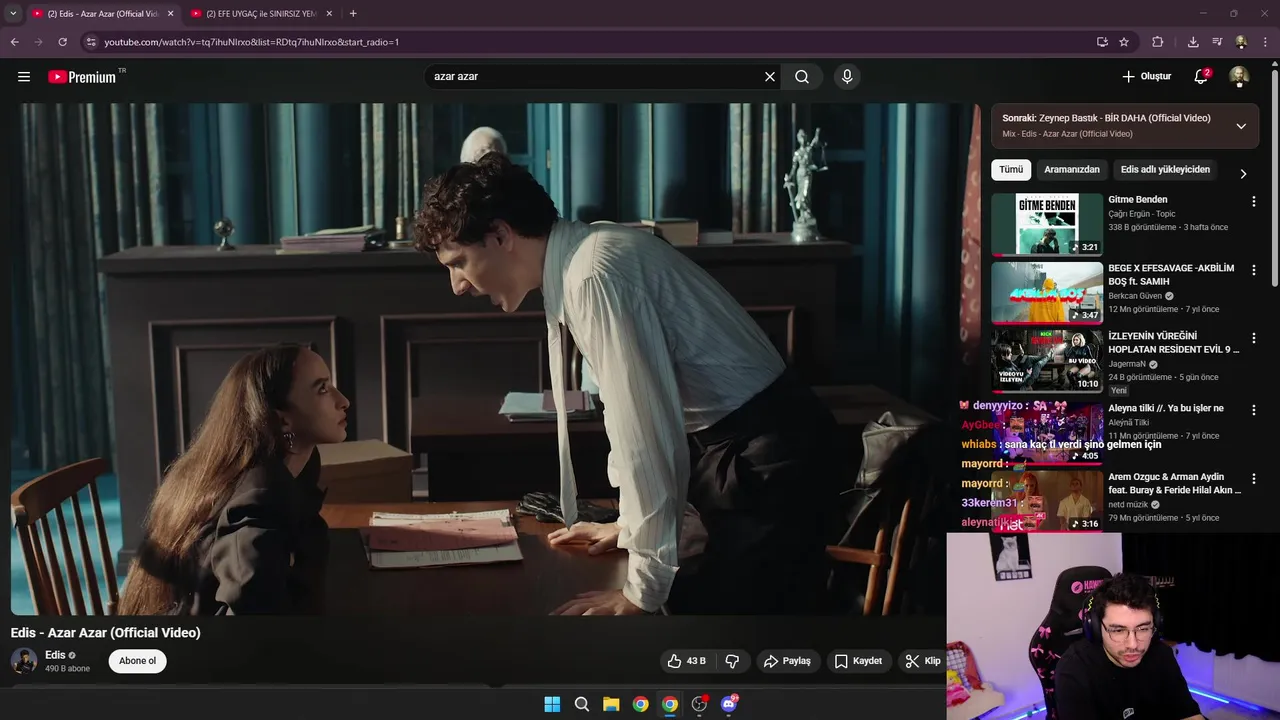Viewport: 1280px width, 720px height.
Task: Switch to Edis - Azar Azar tab
Action: pos(100,14)
